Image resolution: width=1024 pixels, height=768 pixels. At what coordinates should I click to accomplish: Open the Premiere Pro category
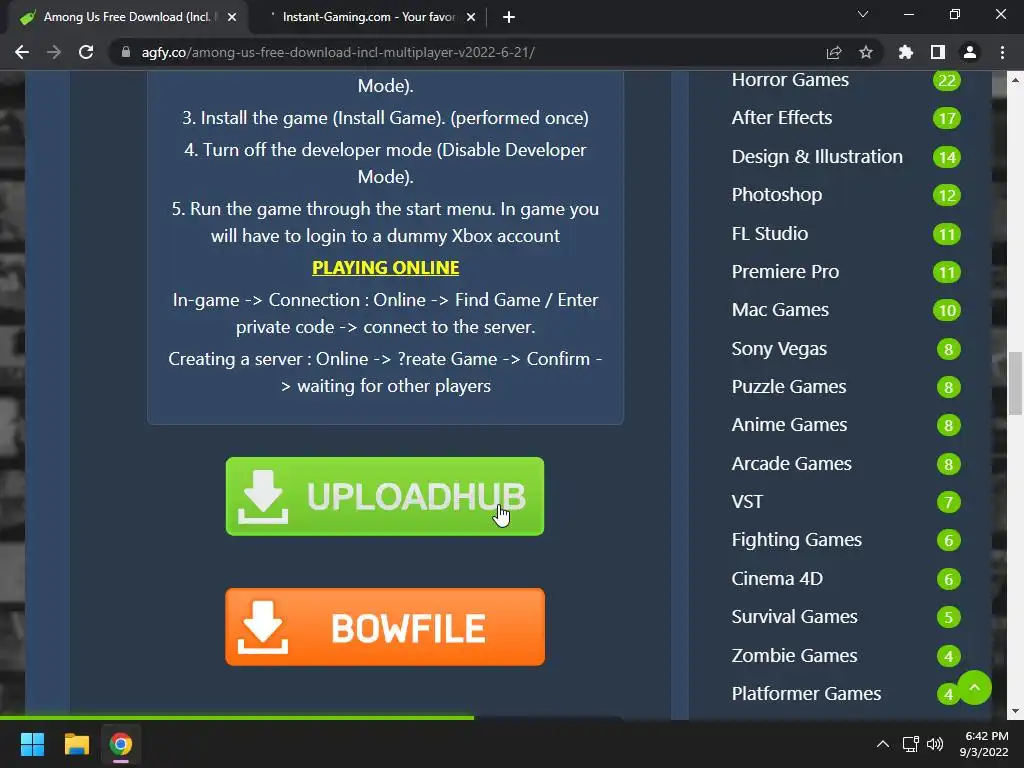785,272
